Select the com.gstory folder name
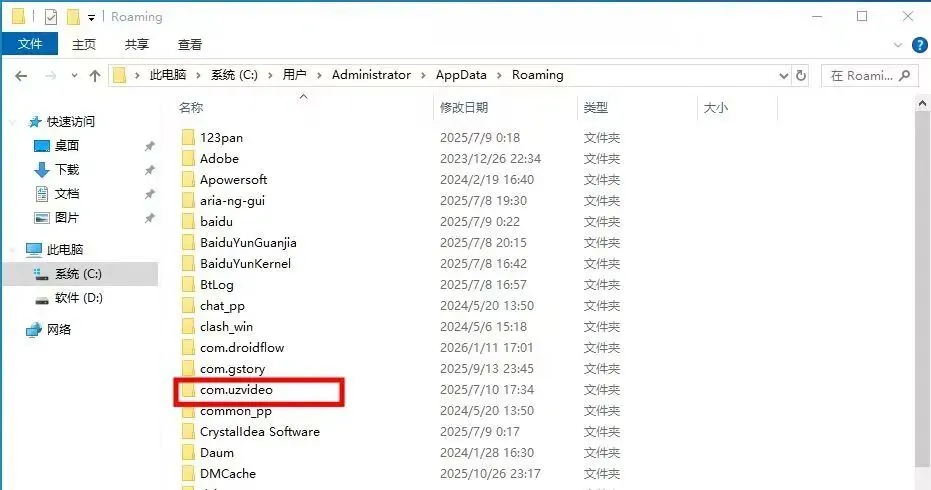This screenshot has height=490, width=931. 233,369
